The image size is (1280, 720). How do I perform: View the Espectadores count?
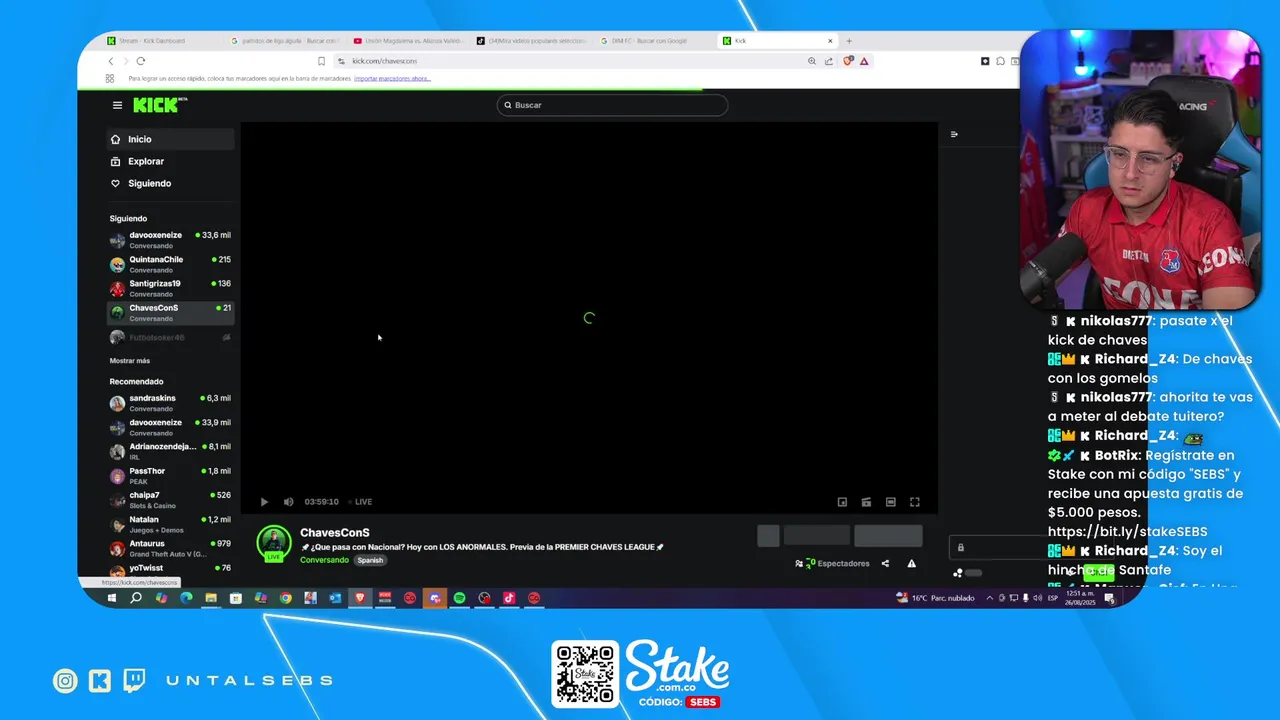tap(832, 563)
